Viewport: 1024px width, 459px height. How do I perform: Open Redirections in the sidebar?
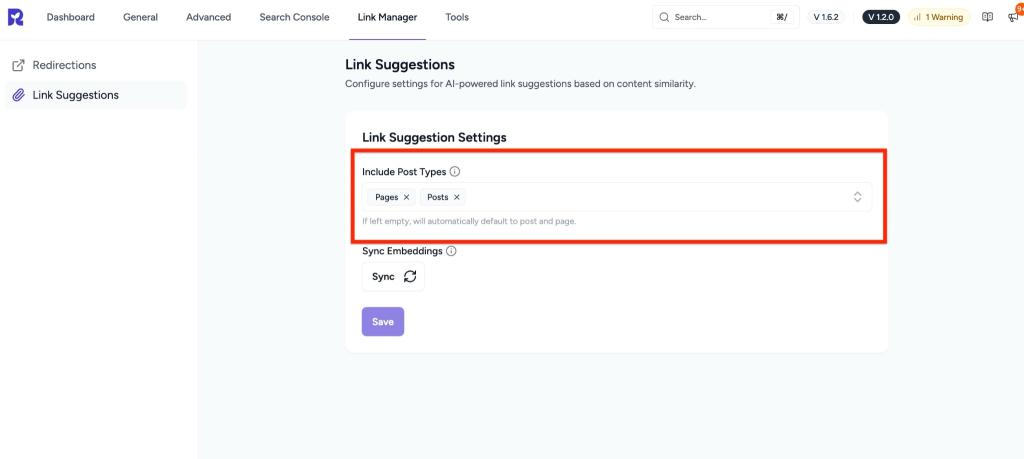coord(64,65)
